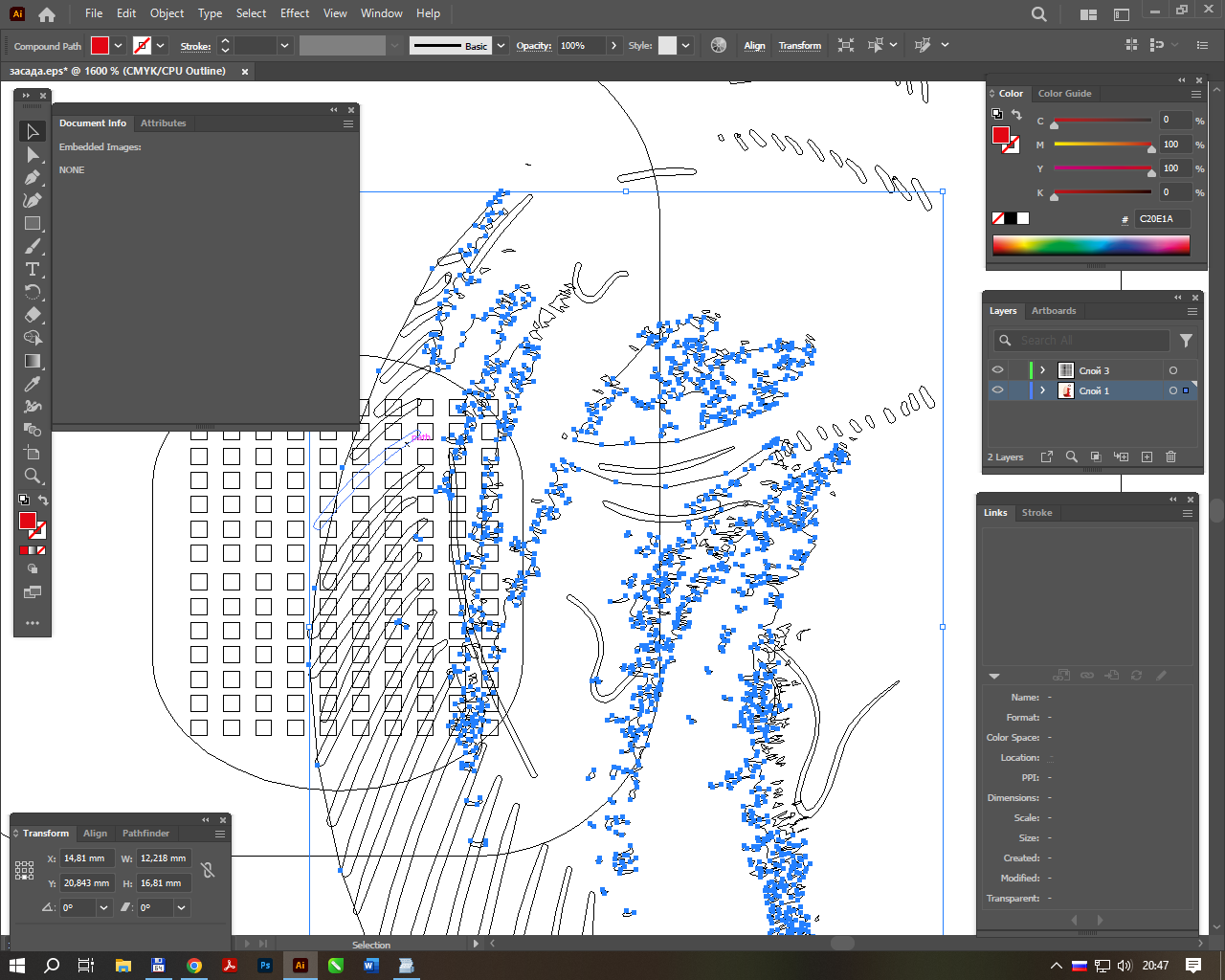Click Isolate Selected Object icon
The width and height of the screenshot is (1225, 980).
click(x=846, y=45)
